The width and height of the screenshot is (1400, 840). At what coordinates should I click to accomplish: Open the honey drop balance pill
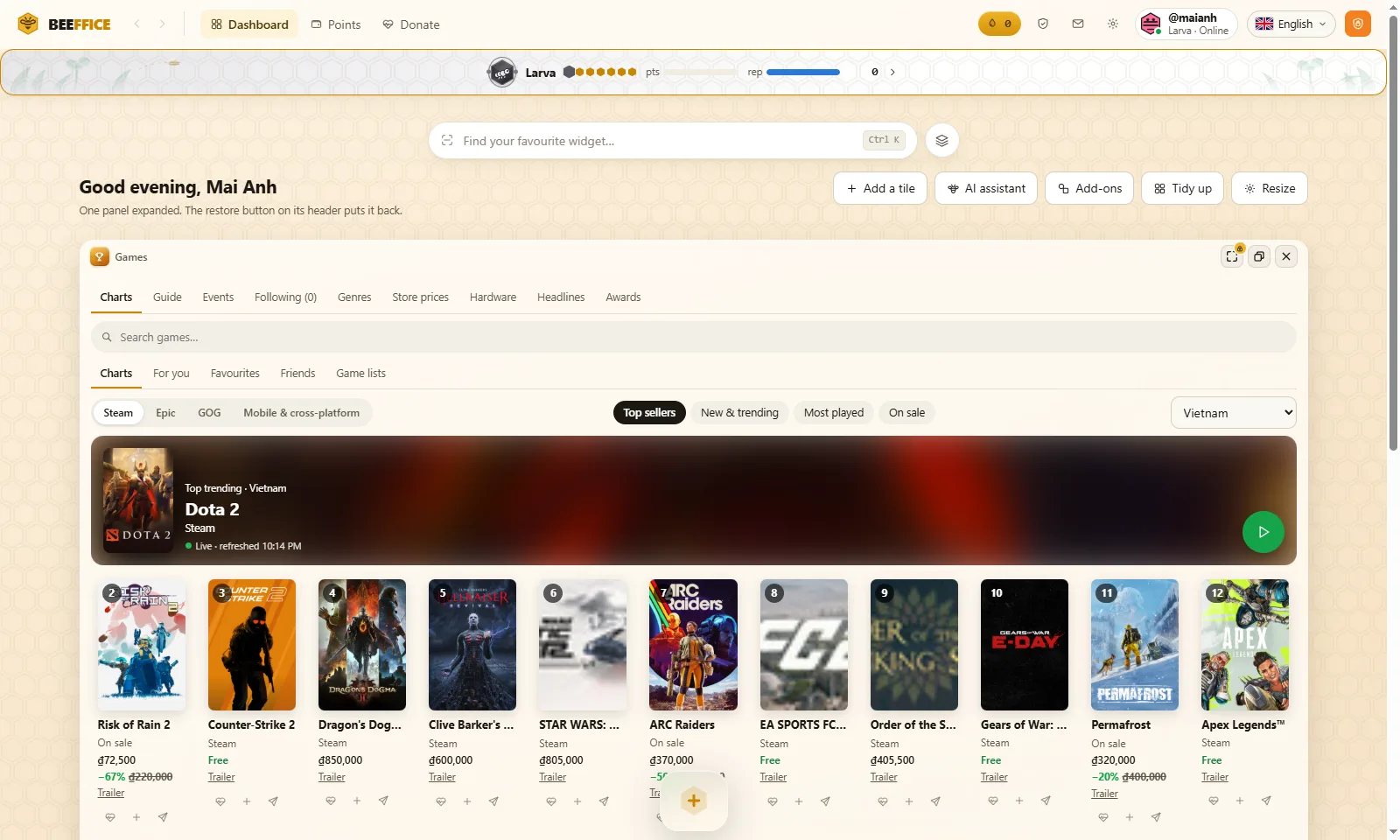pyautogui.click(x=999, y=24)
